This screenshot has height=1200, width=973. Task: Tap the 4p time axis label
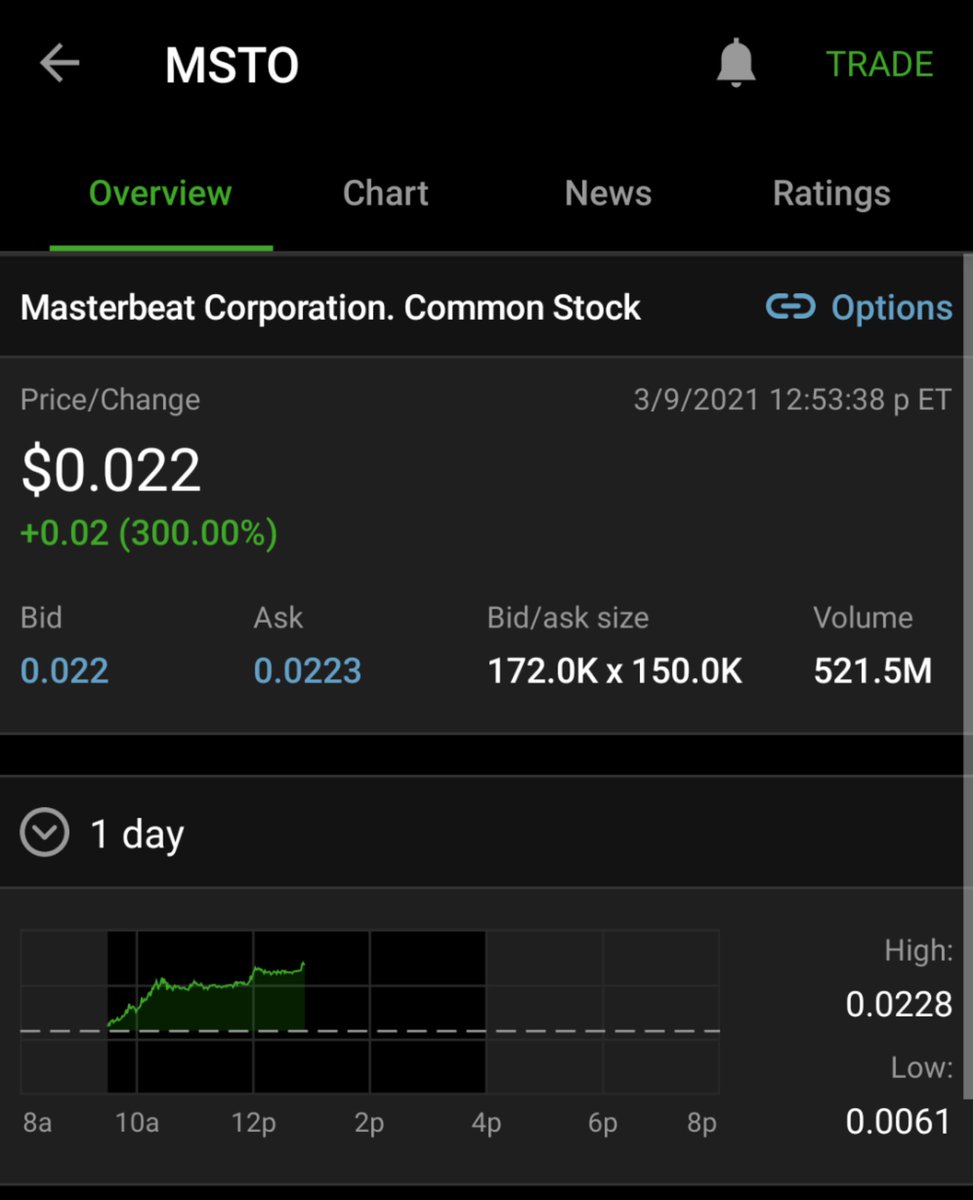(x=486, y=1123)
